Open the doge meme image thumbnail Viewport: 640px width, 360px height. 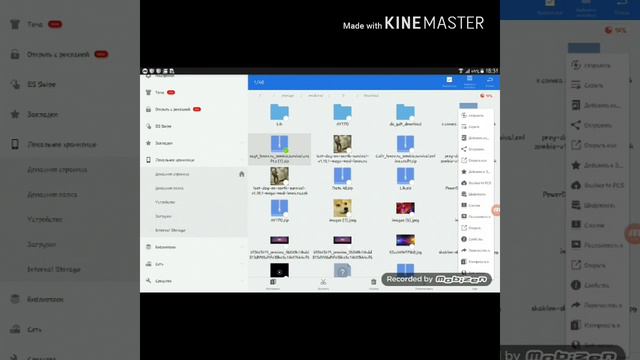pyautogui.click(x=342, y=208)
